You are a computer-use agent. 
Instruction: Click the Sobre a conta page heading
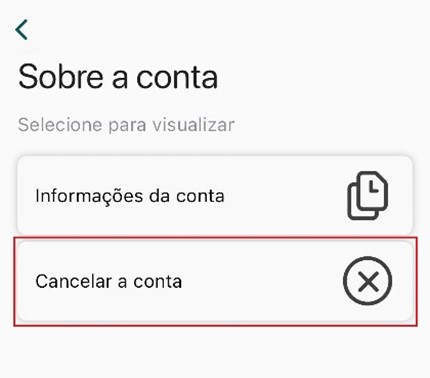click(118, 77)
